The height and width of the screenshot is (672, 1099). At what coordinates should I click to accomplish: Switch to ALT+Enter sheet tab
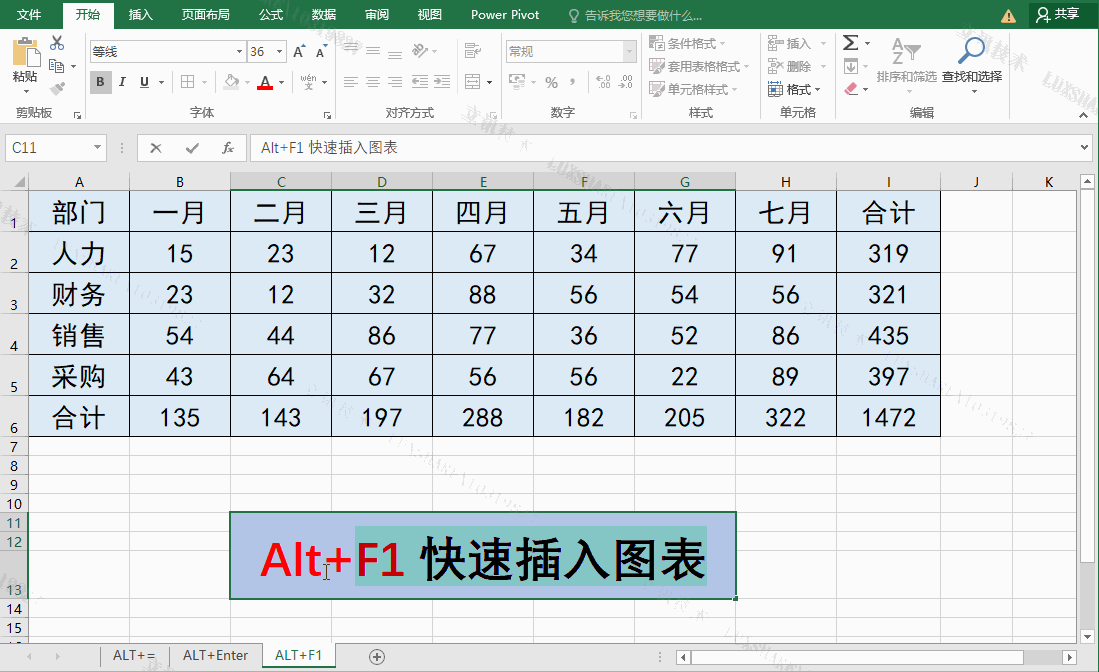pyautogui.click(x=215, y=656)
